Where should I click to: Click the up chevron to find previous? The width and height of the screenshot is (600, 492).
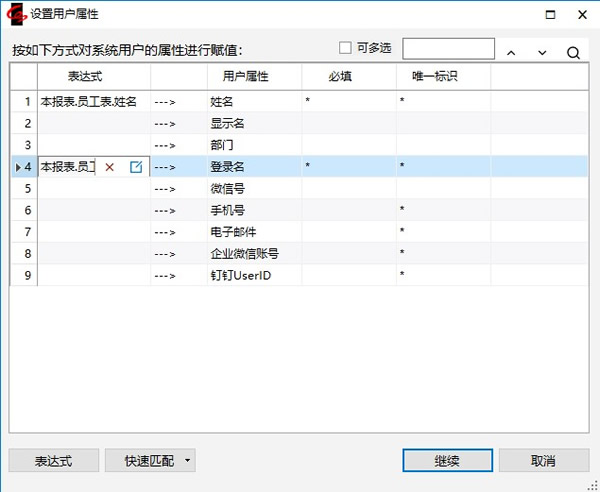pyautogui.click(x=511, y=52)
